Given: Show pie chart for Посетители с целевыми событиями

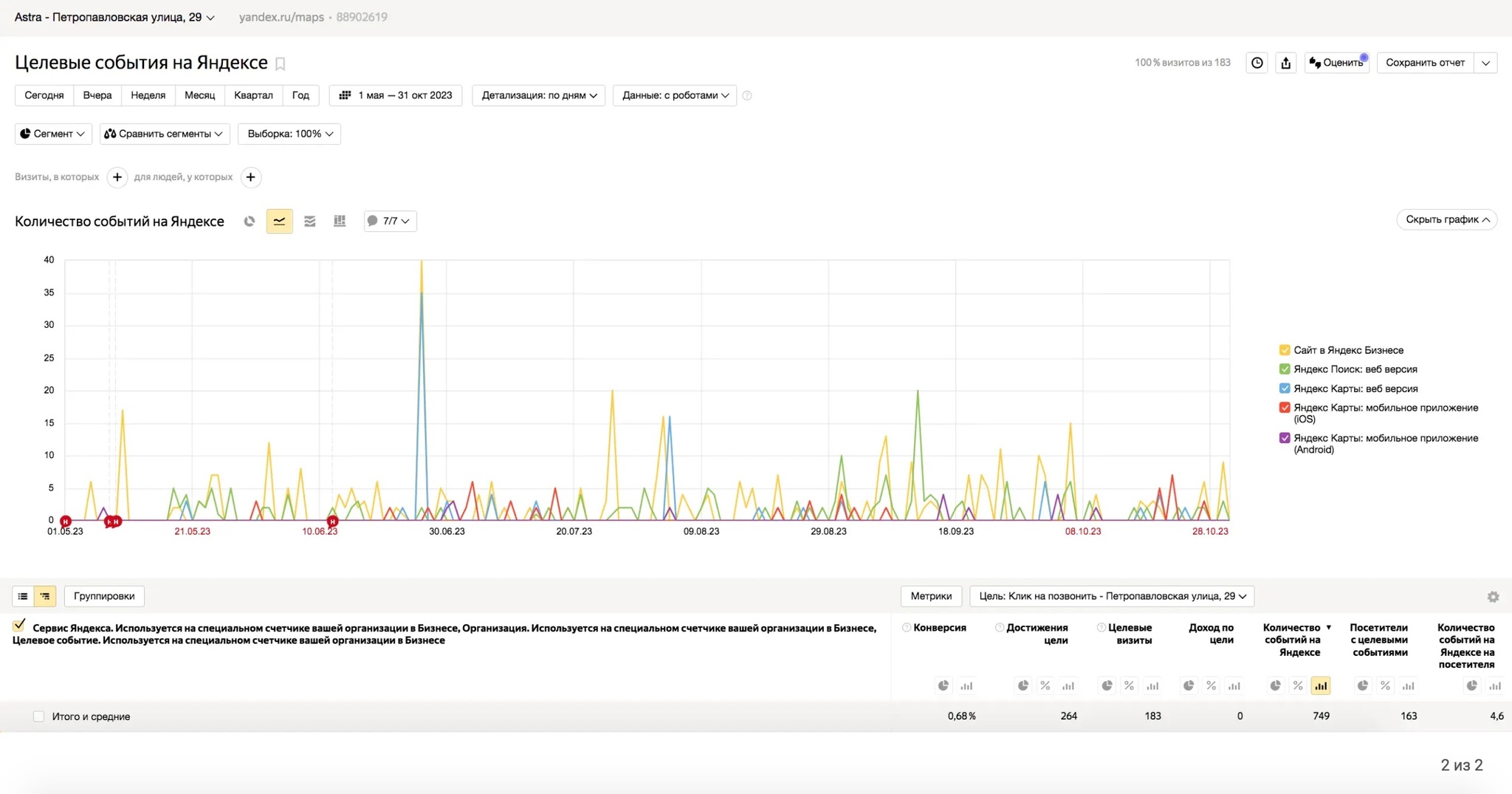Looking at the screenshot, I should (x=1362, y=685).
